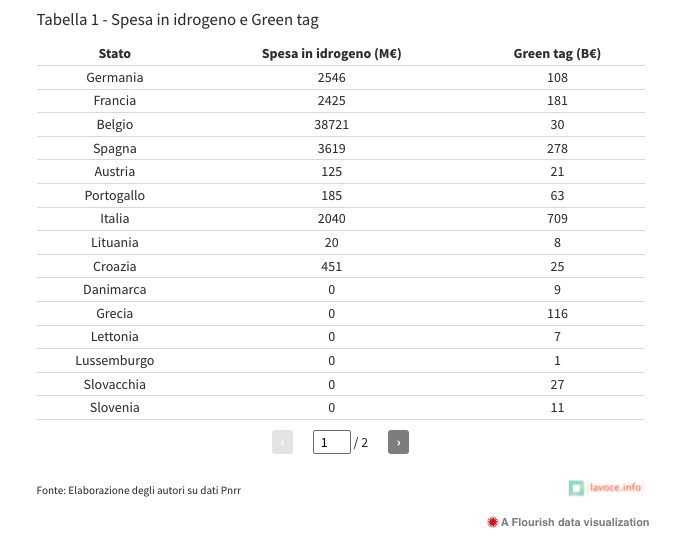Open the Flourish data visualization link
Screen dimensions: 692x536
[x=574, y=522]
